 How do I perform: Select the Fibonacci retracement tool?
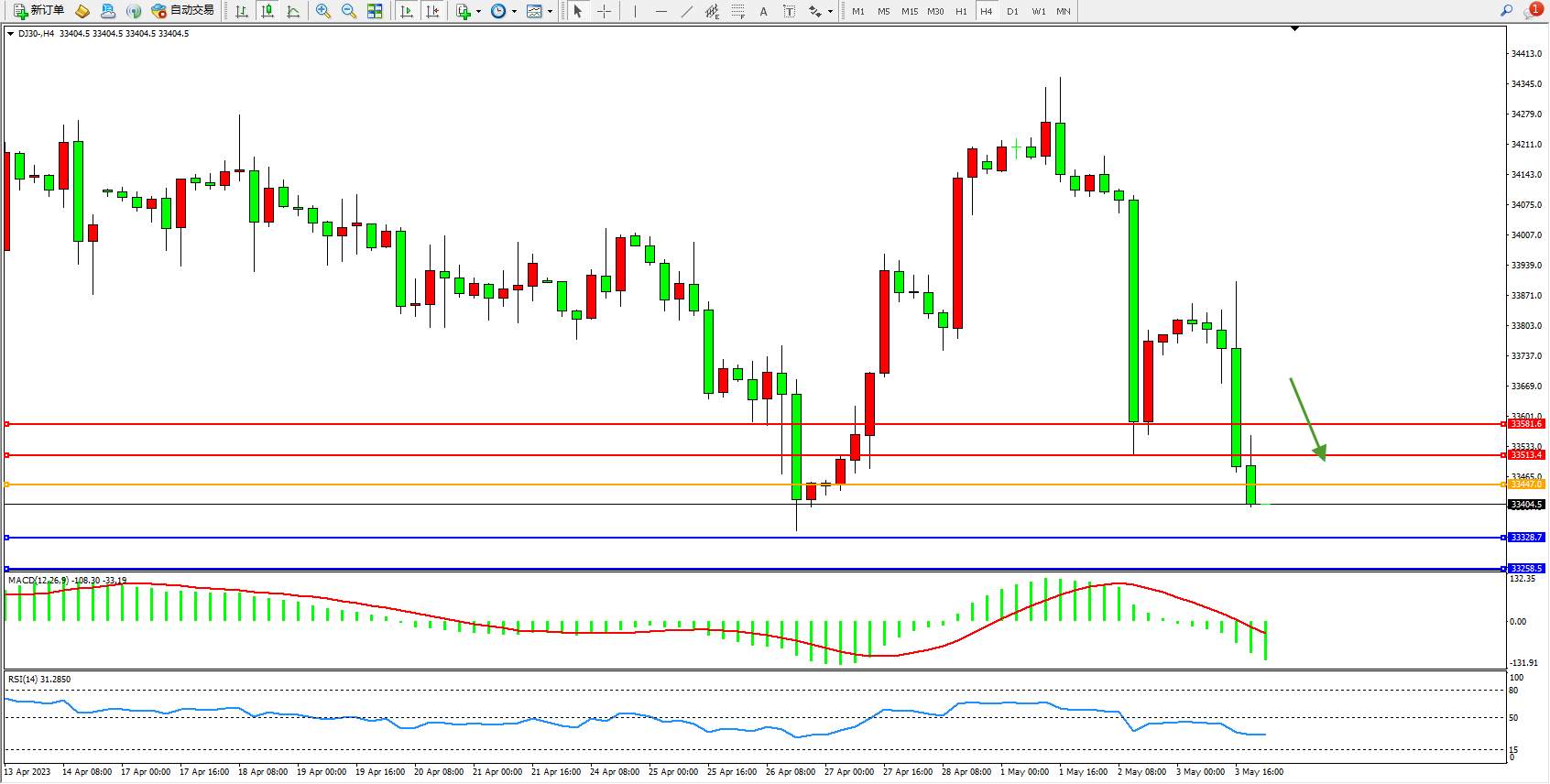738,11
